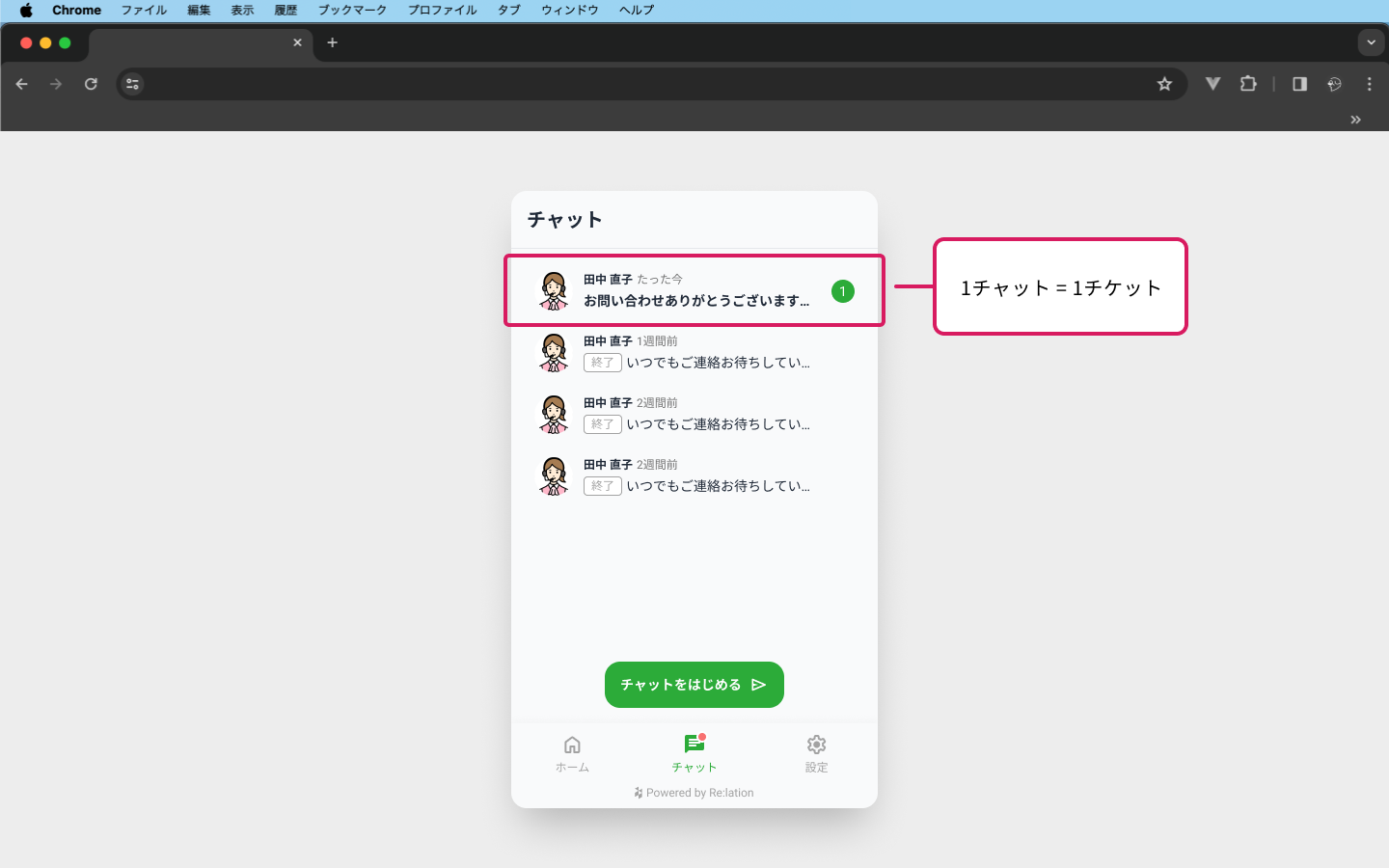
Task: Open the Chrome three-dot menu
Action: click(1369, 84)
